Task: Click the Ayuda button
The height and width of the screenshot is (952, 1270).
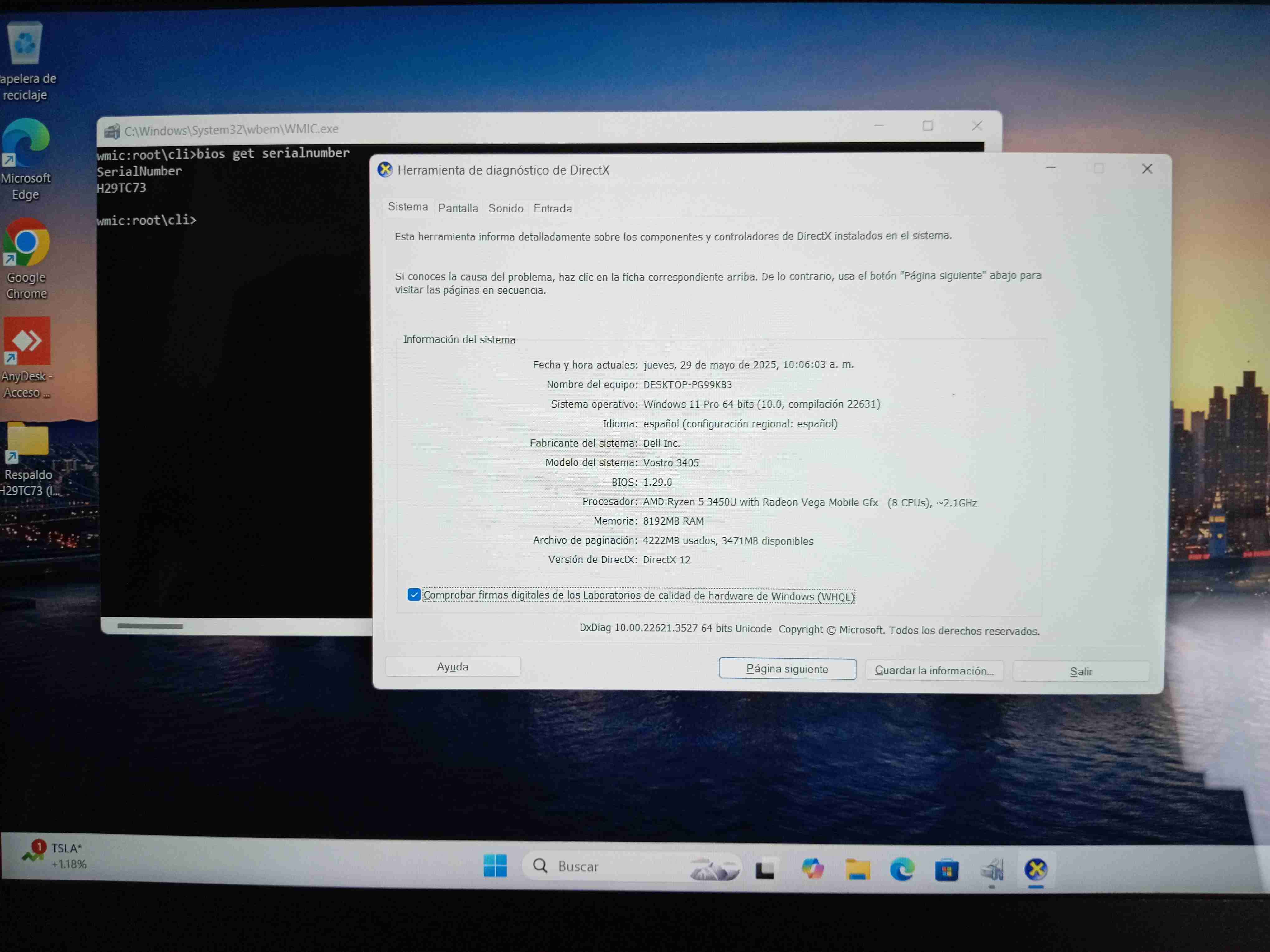Action: (452, 666)
